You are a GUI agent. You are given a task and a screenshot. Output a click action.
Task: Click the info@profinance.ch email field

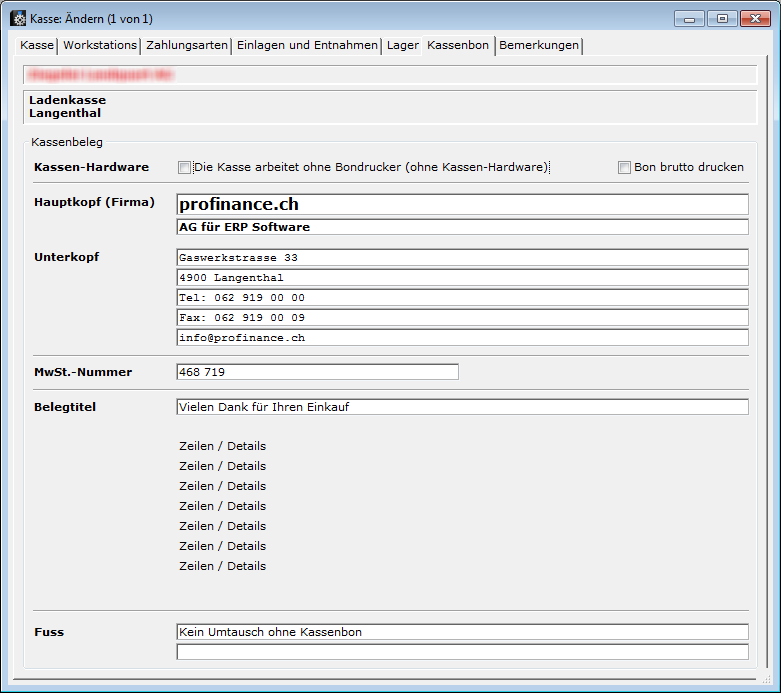pyautogui.click(x=462, y=338)
